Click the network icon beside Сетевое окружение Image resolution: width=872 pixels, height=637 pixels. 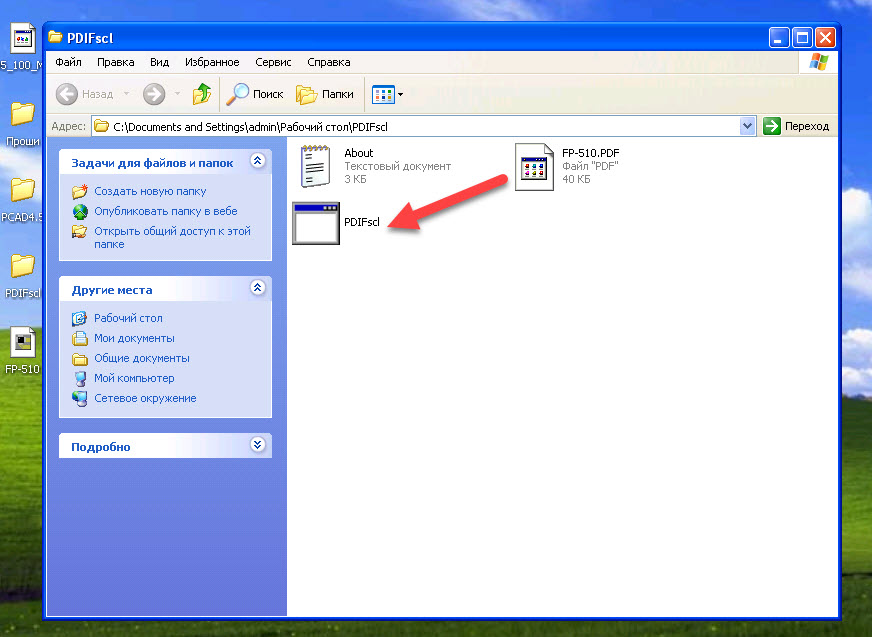pos(80,399)
